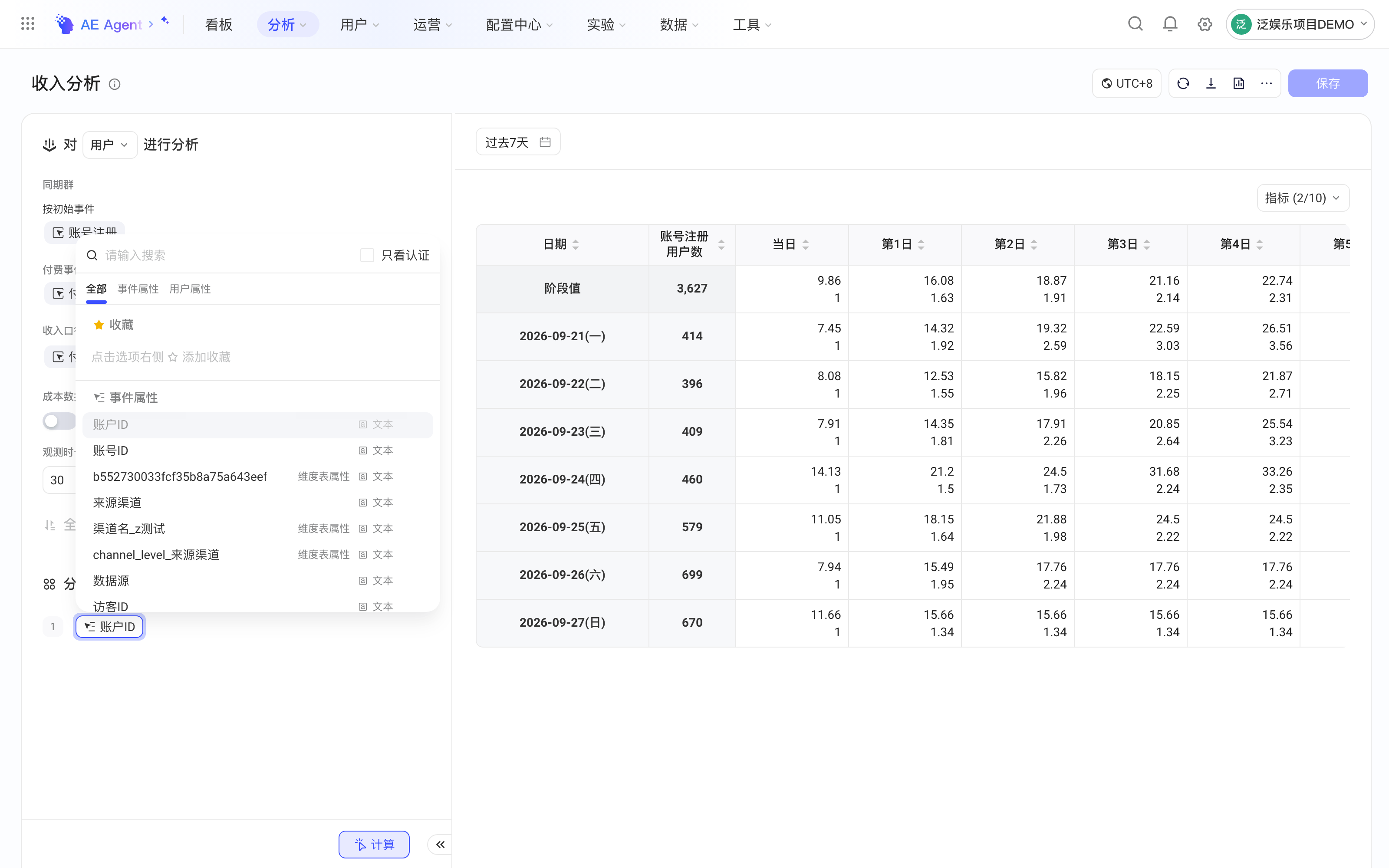1389x868 pixels.
Task: Select the 全部 tab
Action: click(x=96, y=289)
